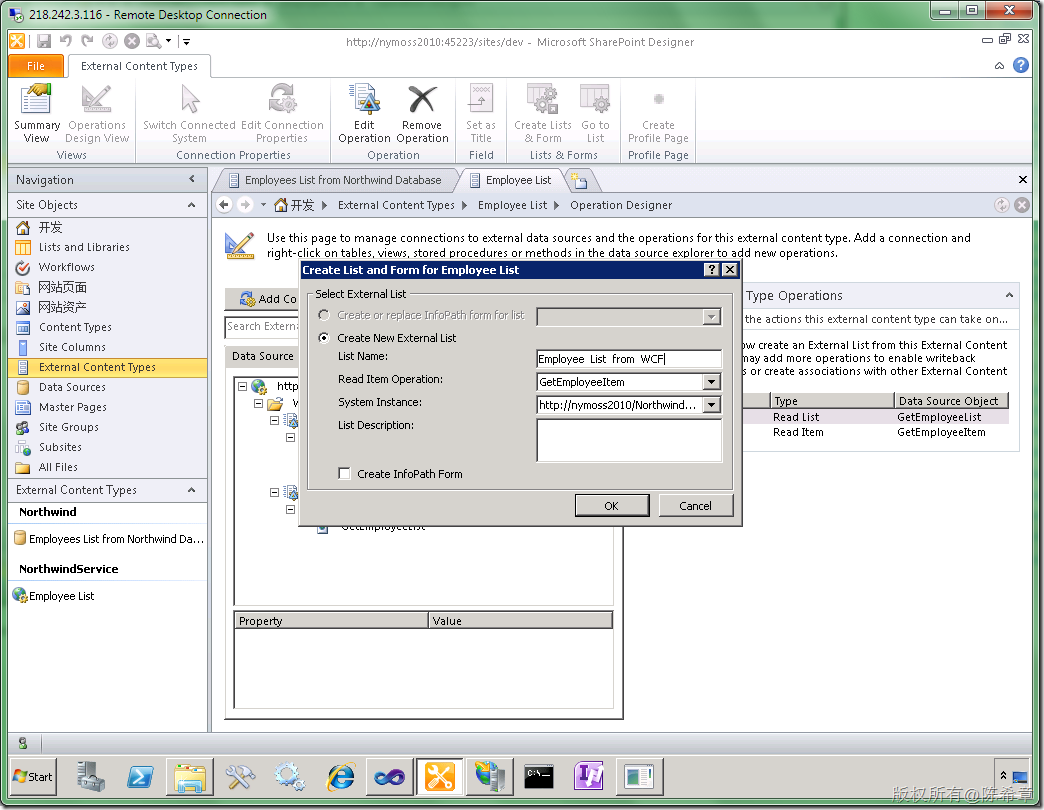Select the Read List operation row

(x=876, y=417)
